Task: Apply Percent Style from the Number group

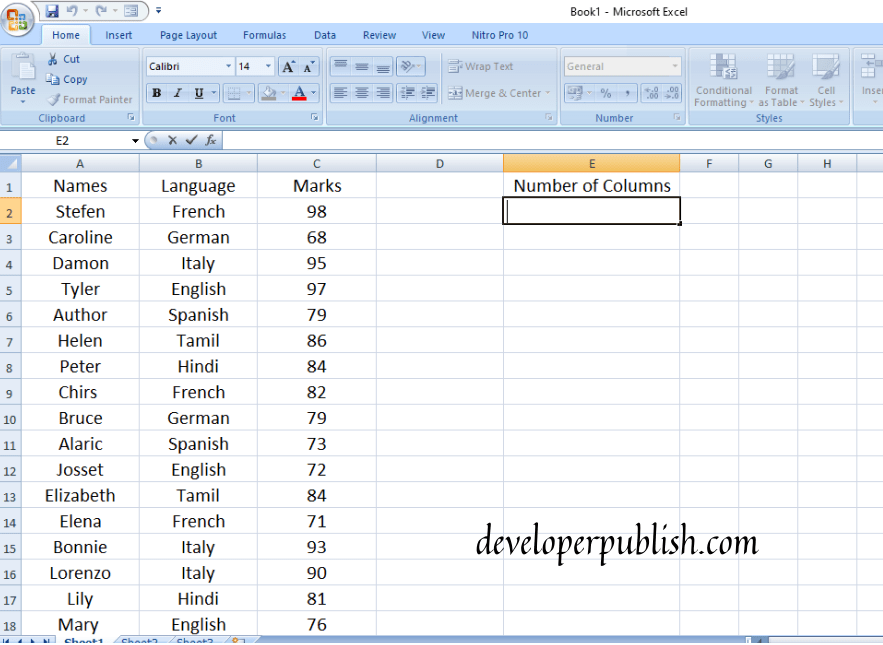Action: (605, 92)
